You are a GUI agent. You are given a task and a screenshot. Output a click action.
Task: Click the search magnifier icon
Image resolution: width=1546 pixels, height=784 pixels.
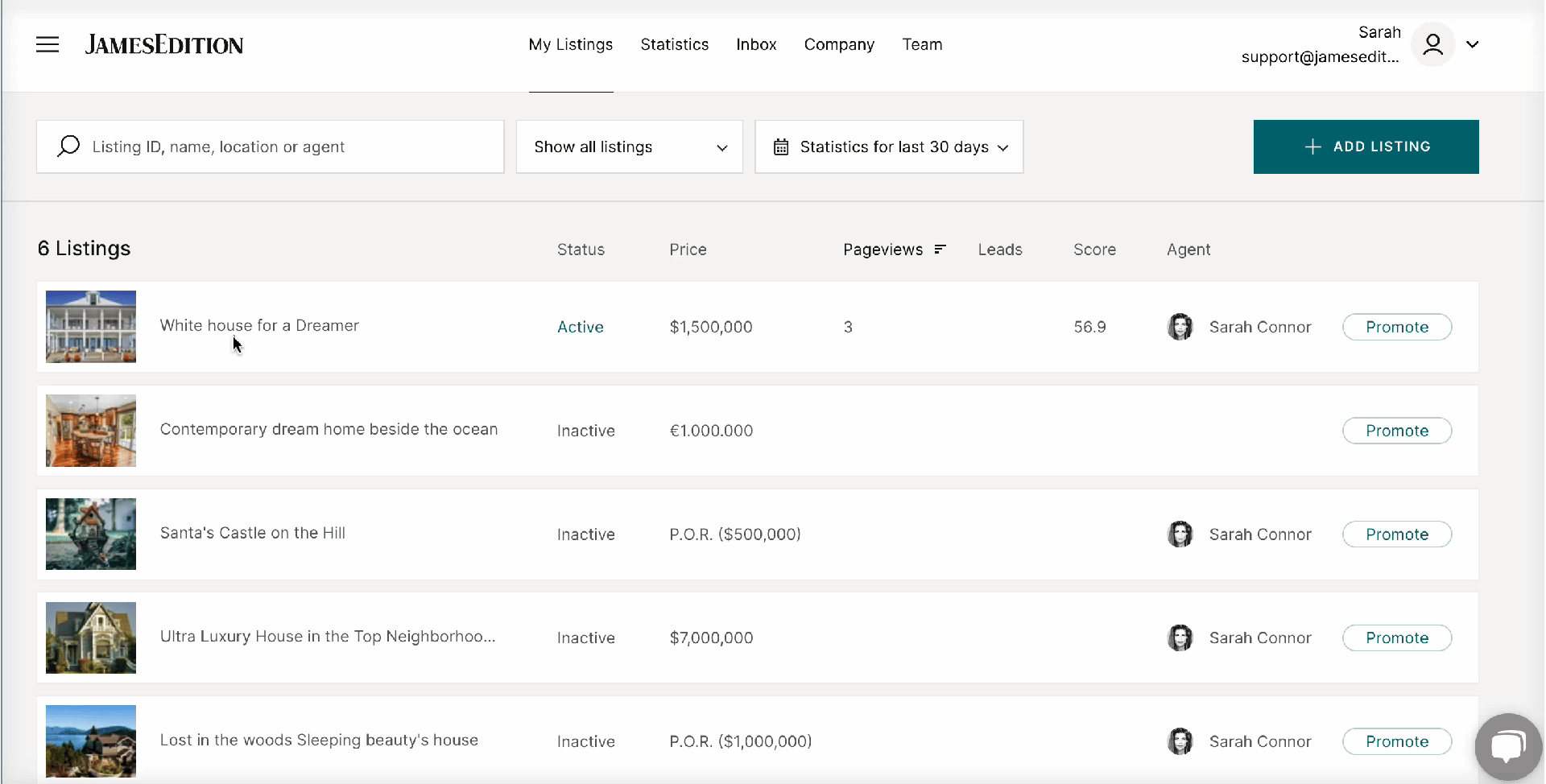[x=68, y=146]
